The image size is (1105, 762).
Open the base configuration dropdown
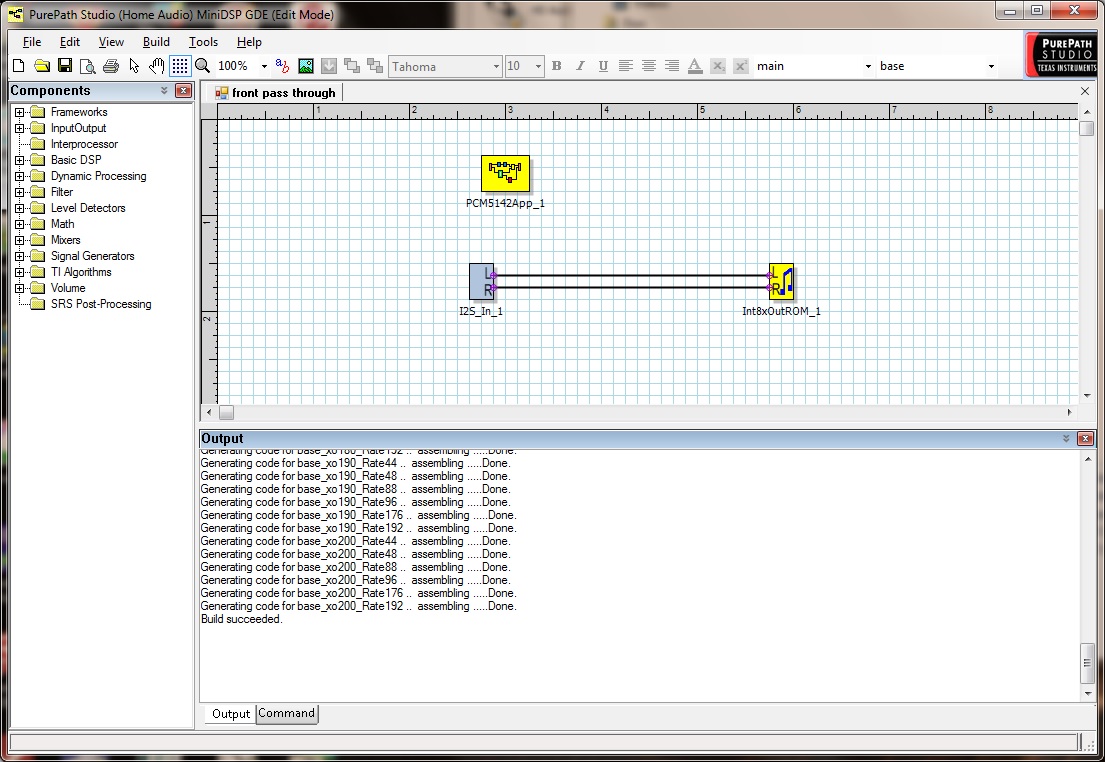click(992, 66)
